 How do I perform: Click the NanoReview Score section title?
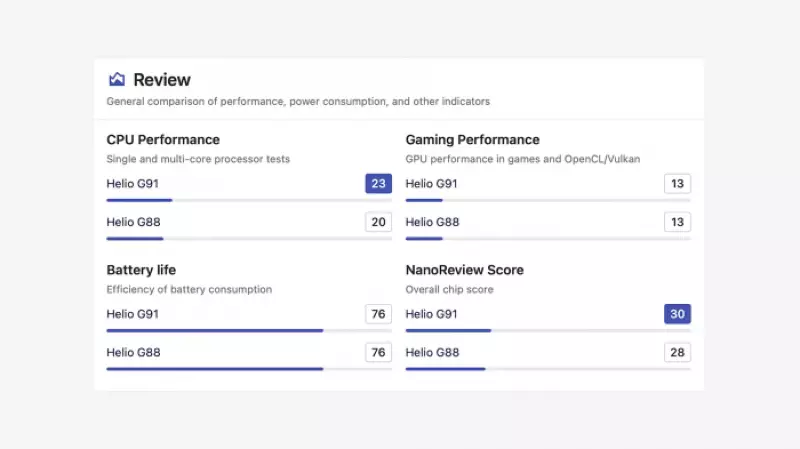(x=465, y=270)
